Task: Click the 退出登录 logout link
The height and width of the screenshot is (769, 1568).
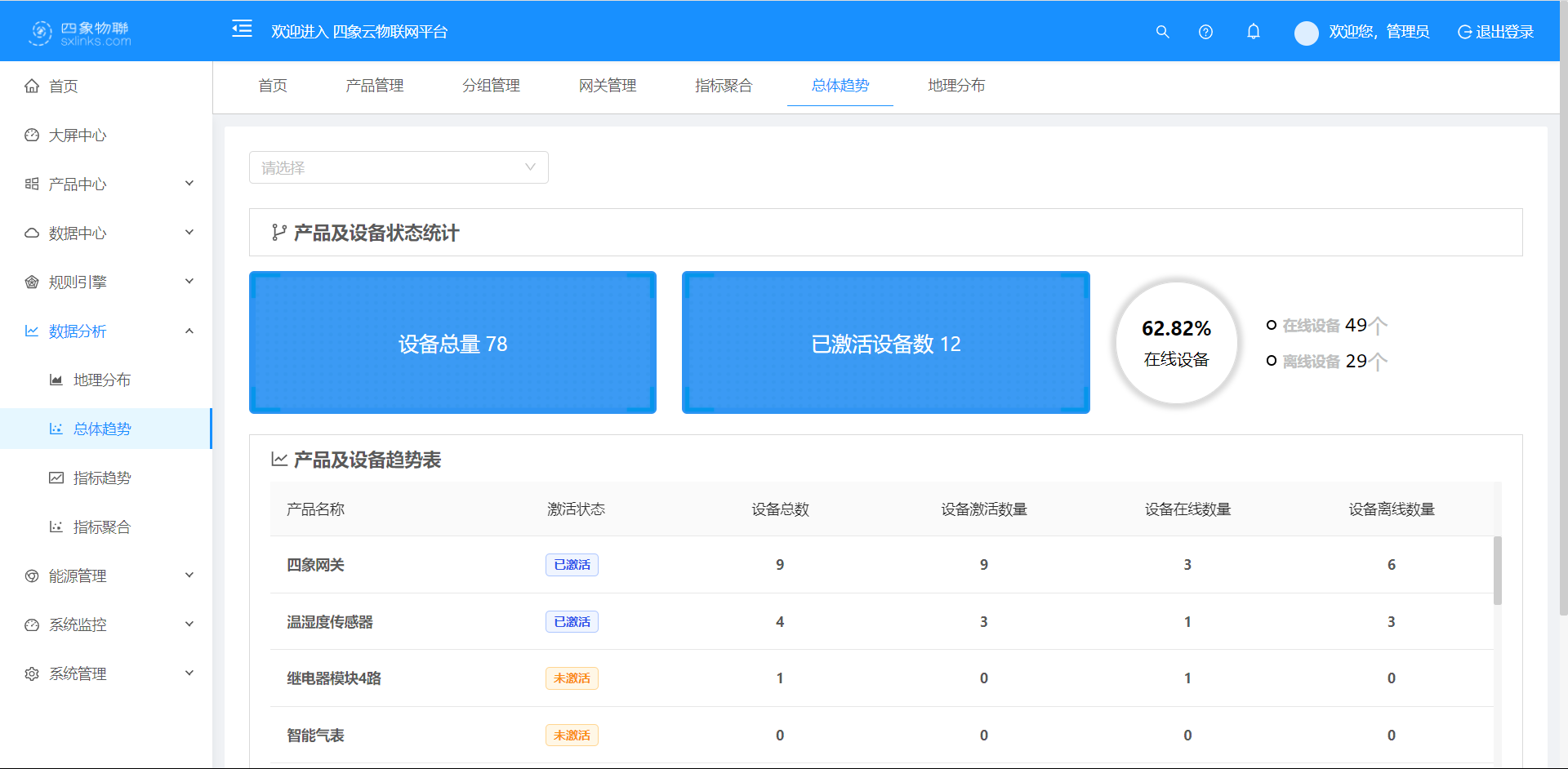Action: 1504,32
